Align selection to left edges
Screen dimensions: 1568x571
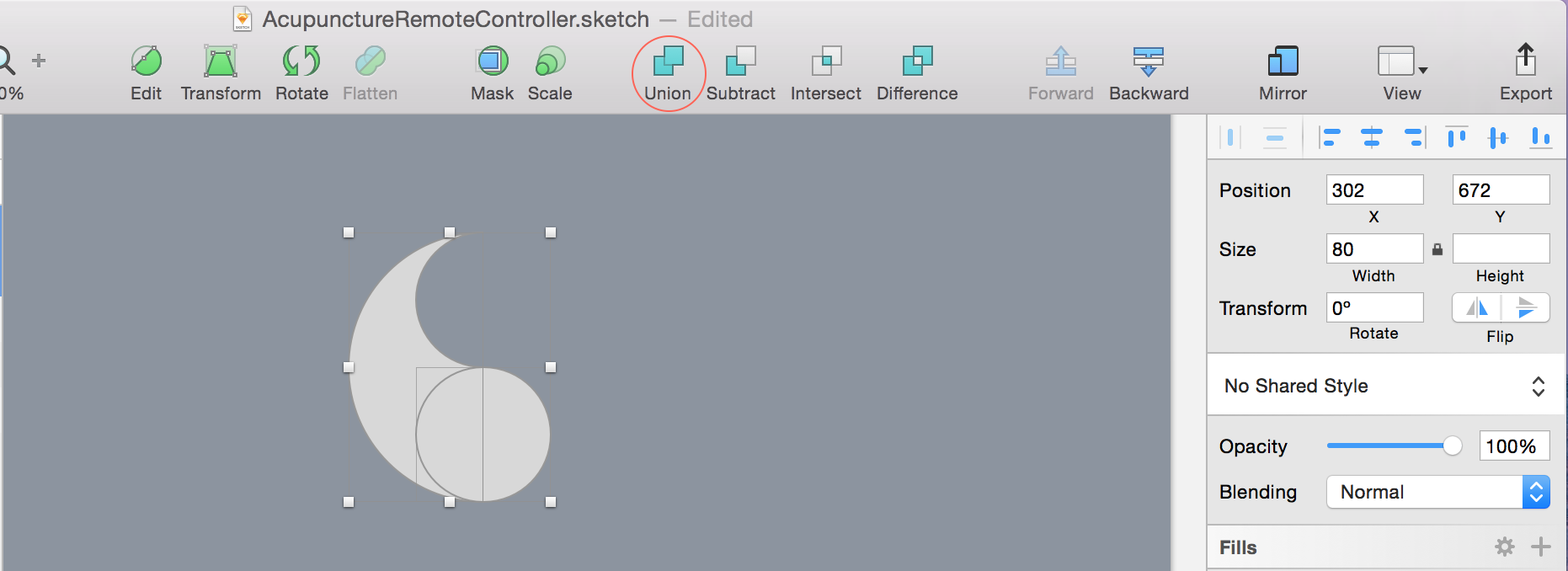click(1330, 137)
